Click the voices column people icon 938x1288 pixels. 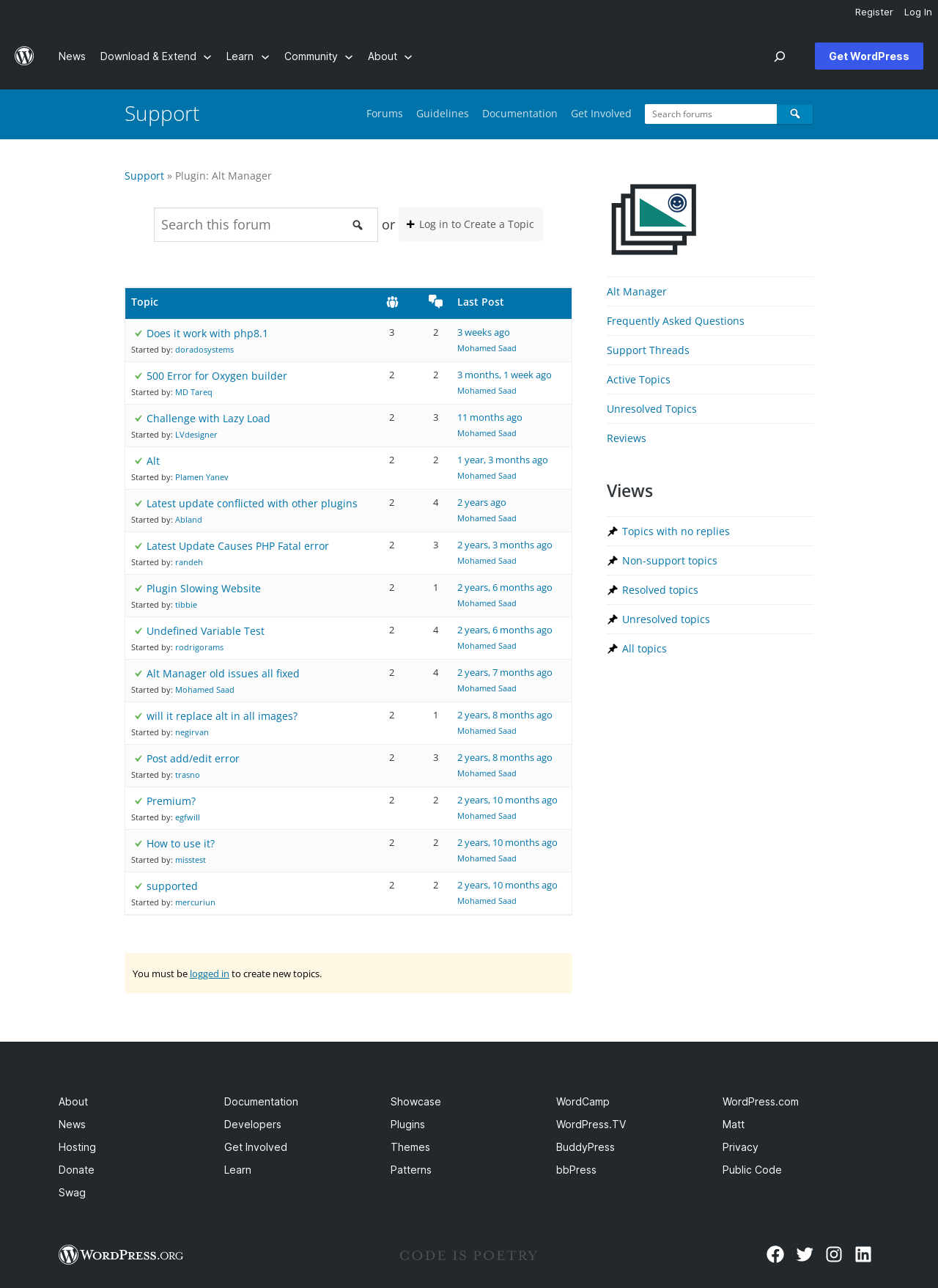[392, 302]
